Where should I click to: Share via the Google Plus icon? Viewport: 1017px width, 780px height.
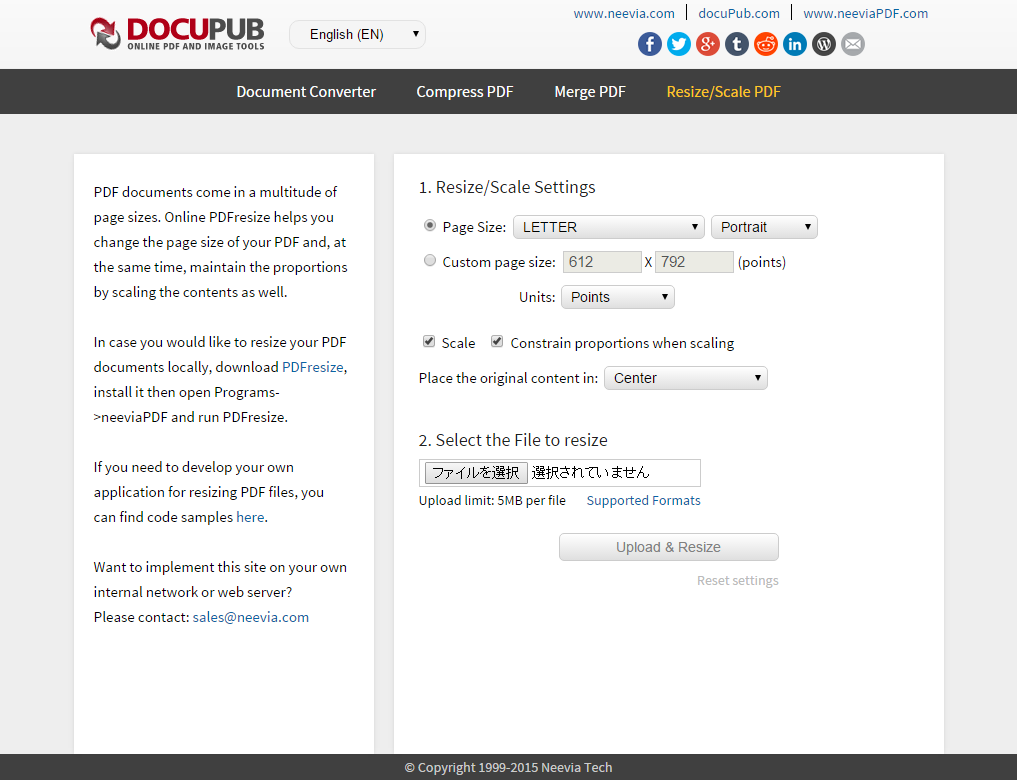tap(708, 44)
